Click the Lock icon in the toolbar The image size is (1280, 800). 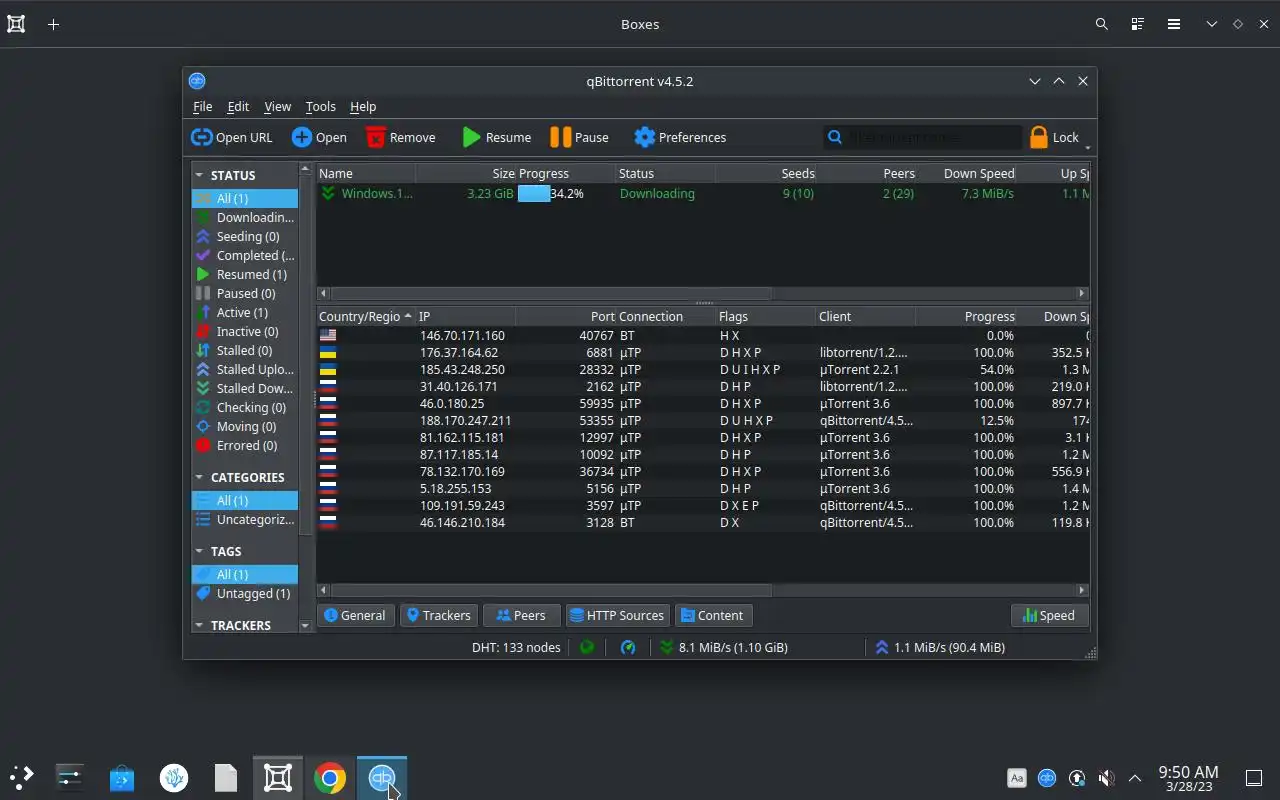pyautogui.click(x=1054, y=137)
